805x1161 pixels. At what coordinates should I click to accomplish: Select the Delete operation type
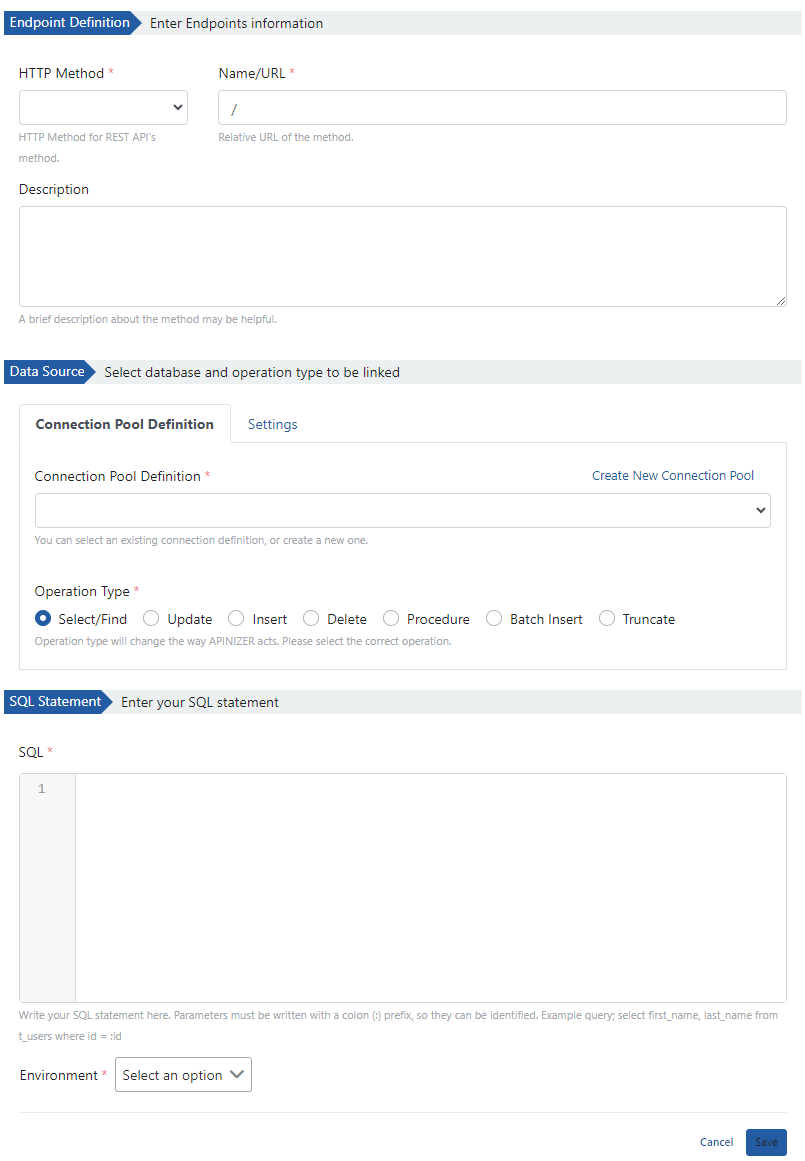coord(311,619)
